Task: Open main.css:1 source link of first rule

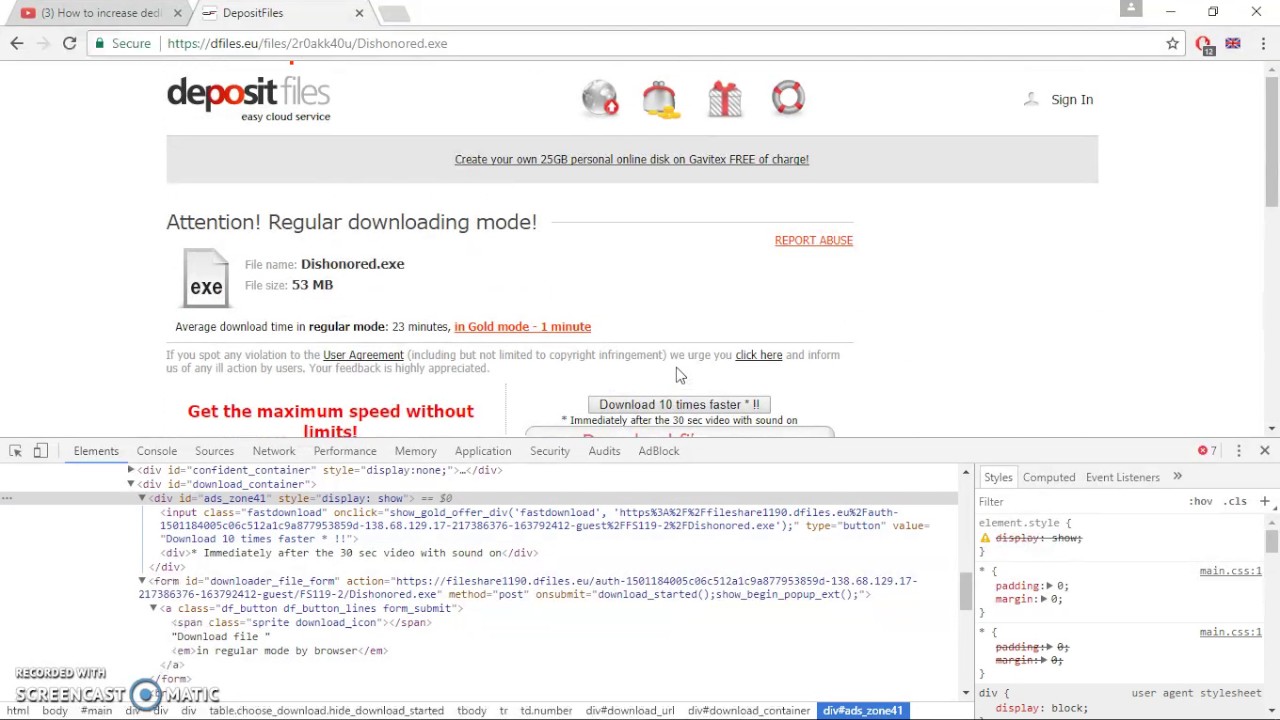Action: pyautogui.click(x=1230, y=571)
